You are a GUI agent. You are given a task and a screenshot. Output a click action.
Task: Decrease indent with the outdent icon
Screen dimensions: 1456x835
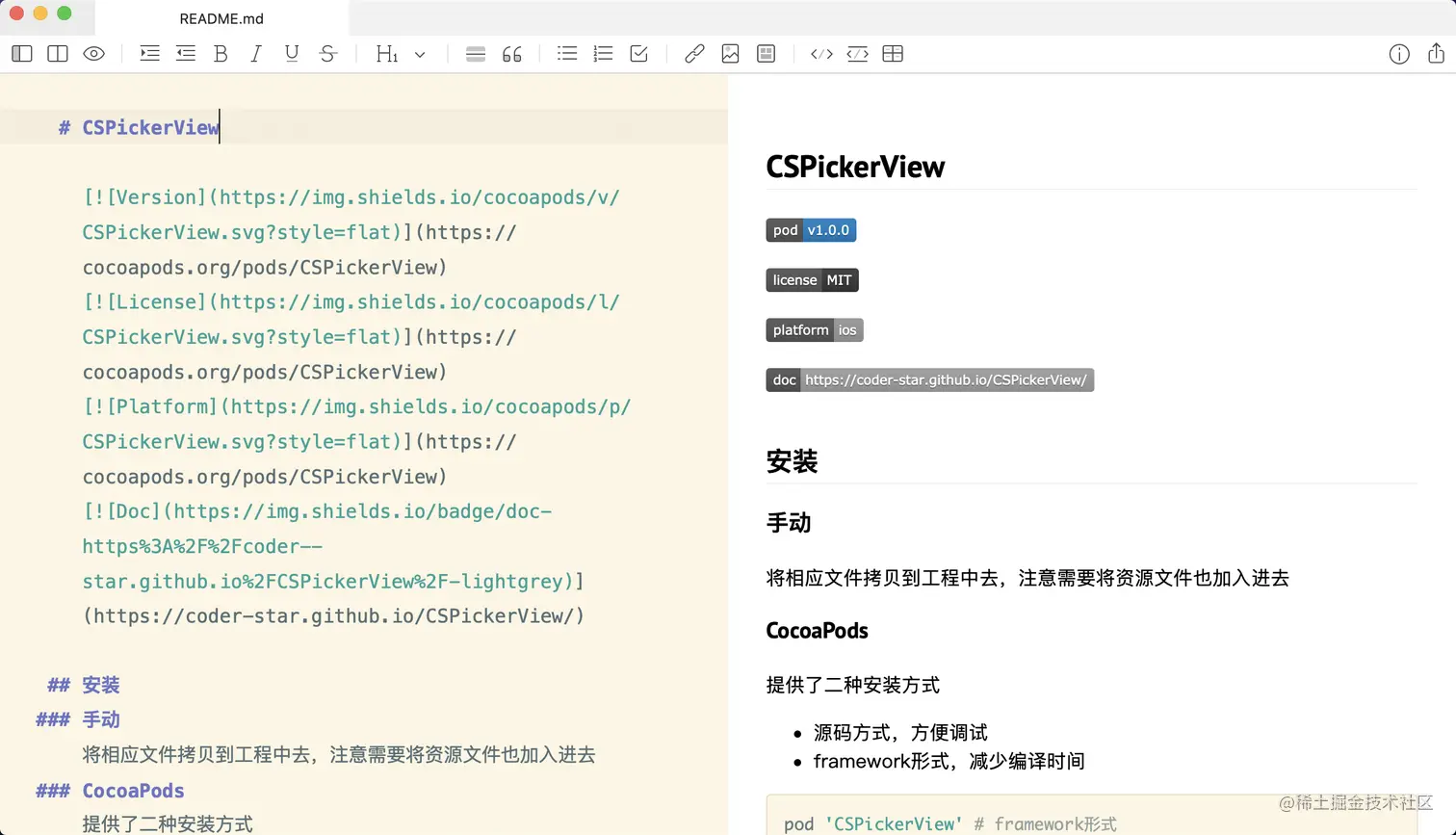(185, 54)
